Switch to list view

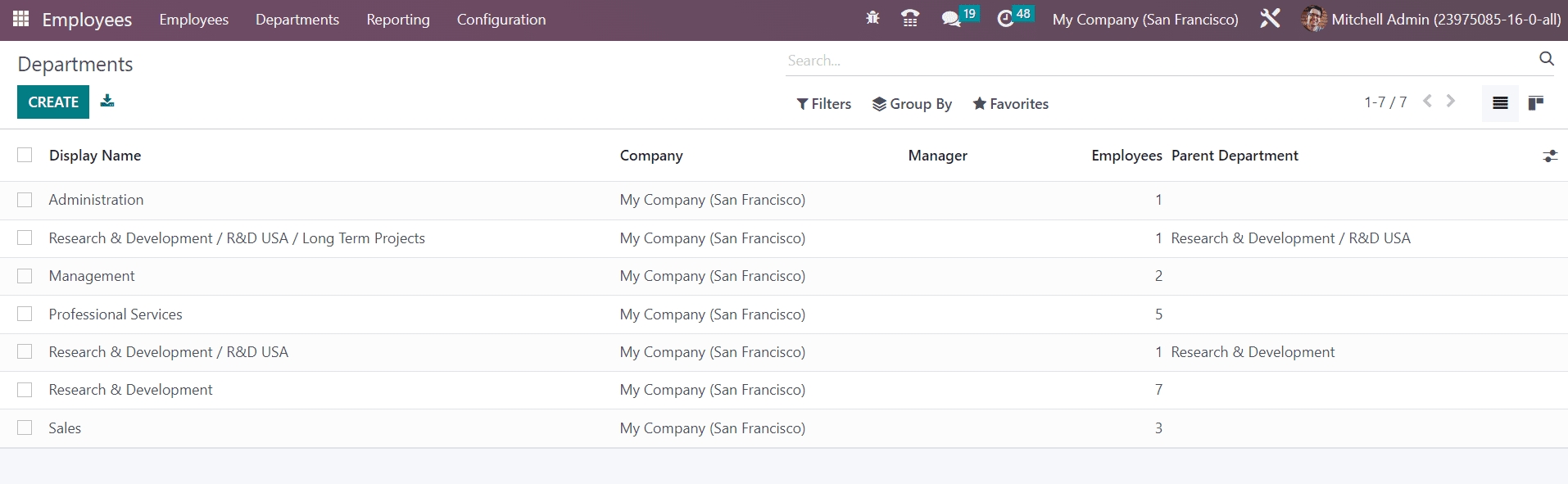[x=1500, y=103]
